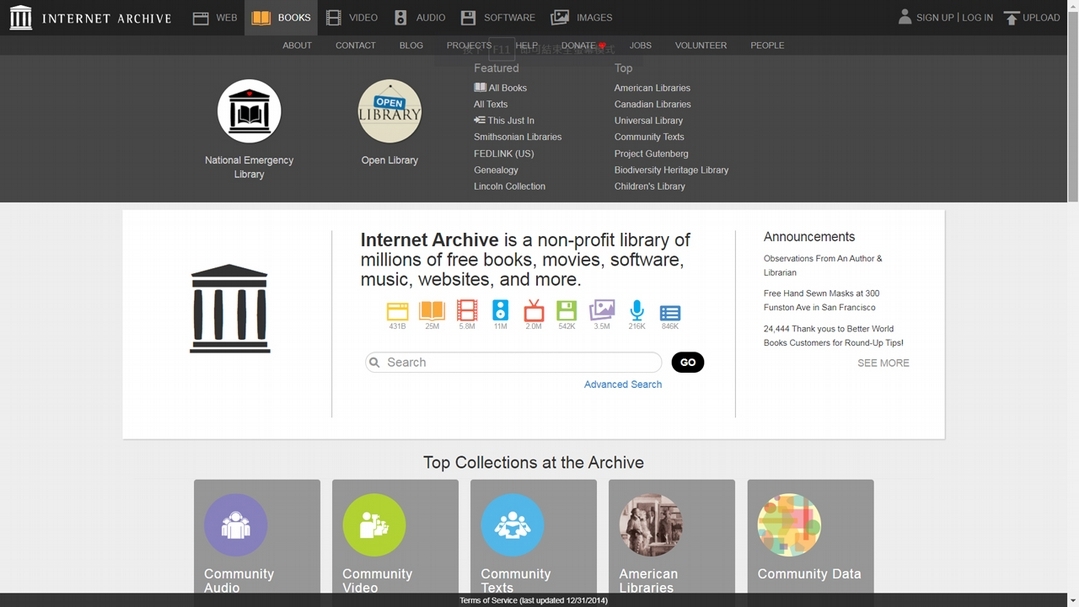Click the software floppy icon labeled 542K
This screenshot has height=607, width=1079.
(566, 310)
